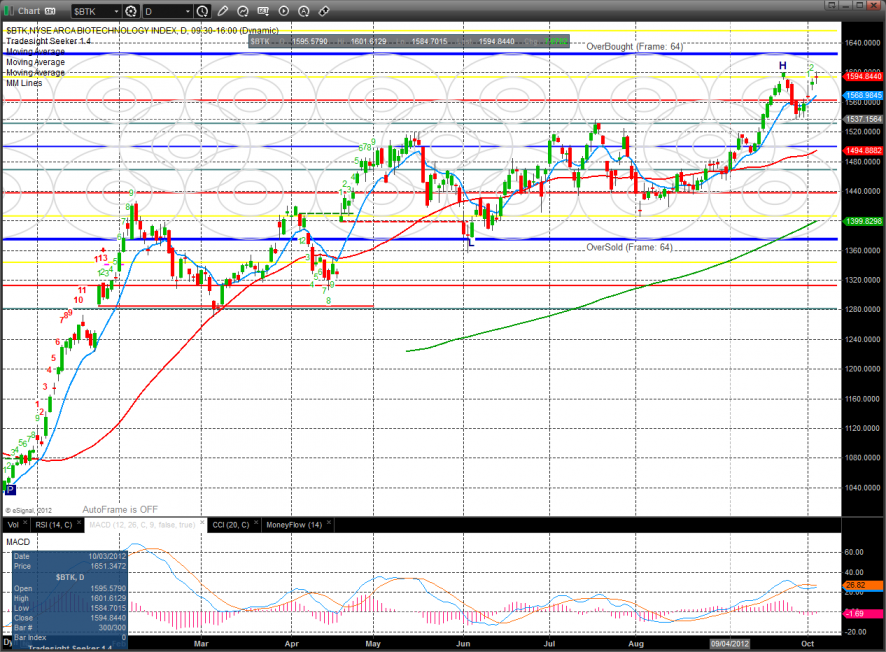
Task: Close the CCI (20, C) tab
Action: click(256, 523)
